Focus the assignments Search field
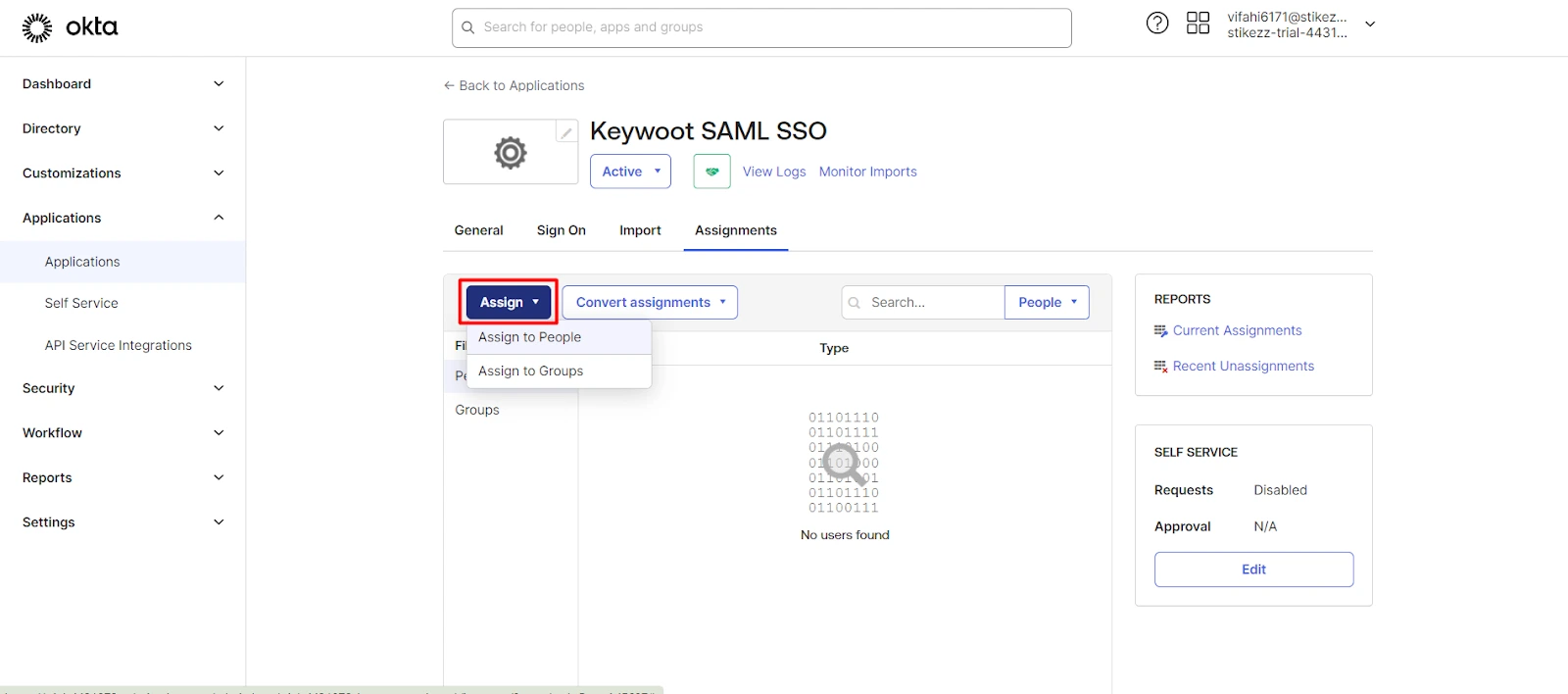 point(923,303)
